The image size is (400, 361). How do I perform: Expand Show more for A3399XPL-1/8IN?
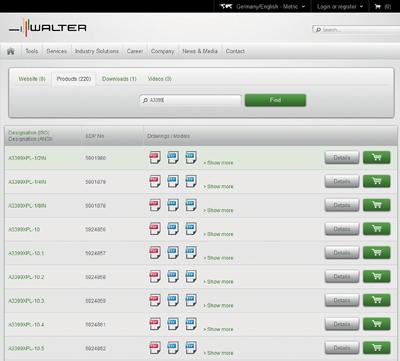219,210
